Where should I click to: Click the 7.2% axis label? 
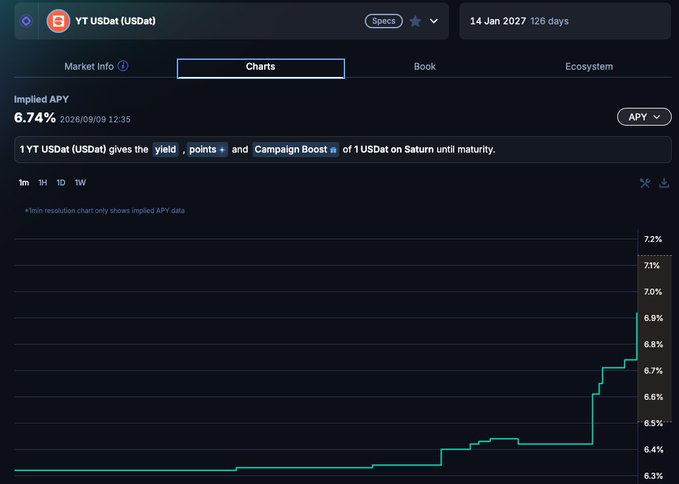pyautogui.click(x=653, y=239)
